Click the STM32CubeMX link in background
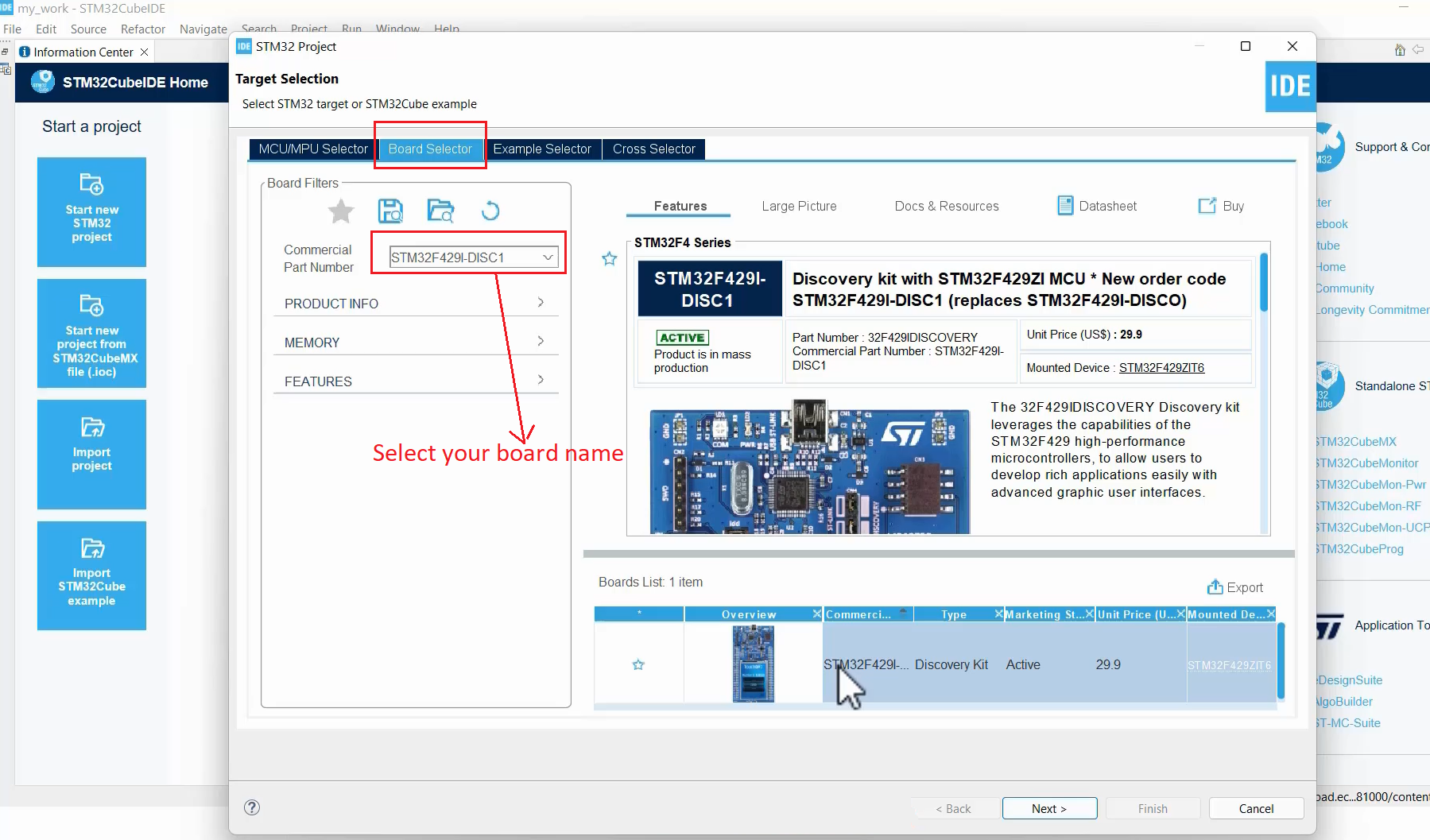1430x840 pixels. [1357, 442]
